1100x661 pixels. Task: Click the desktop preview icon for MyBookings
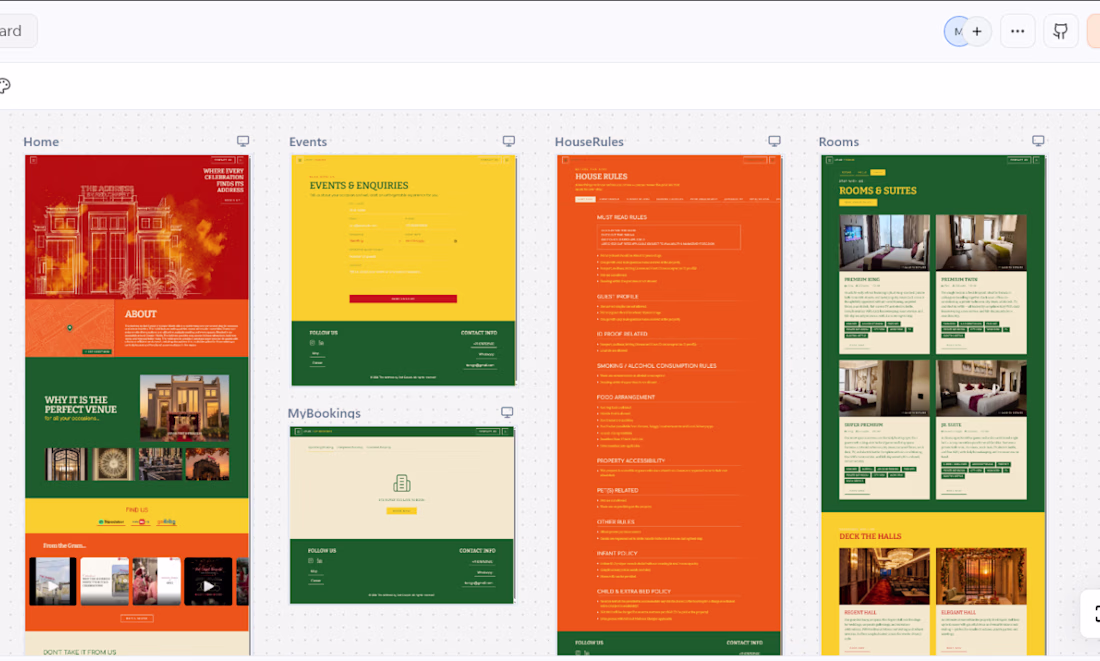pyautogui.click(x=507, y=413)
